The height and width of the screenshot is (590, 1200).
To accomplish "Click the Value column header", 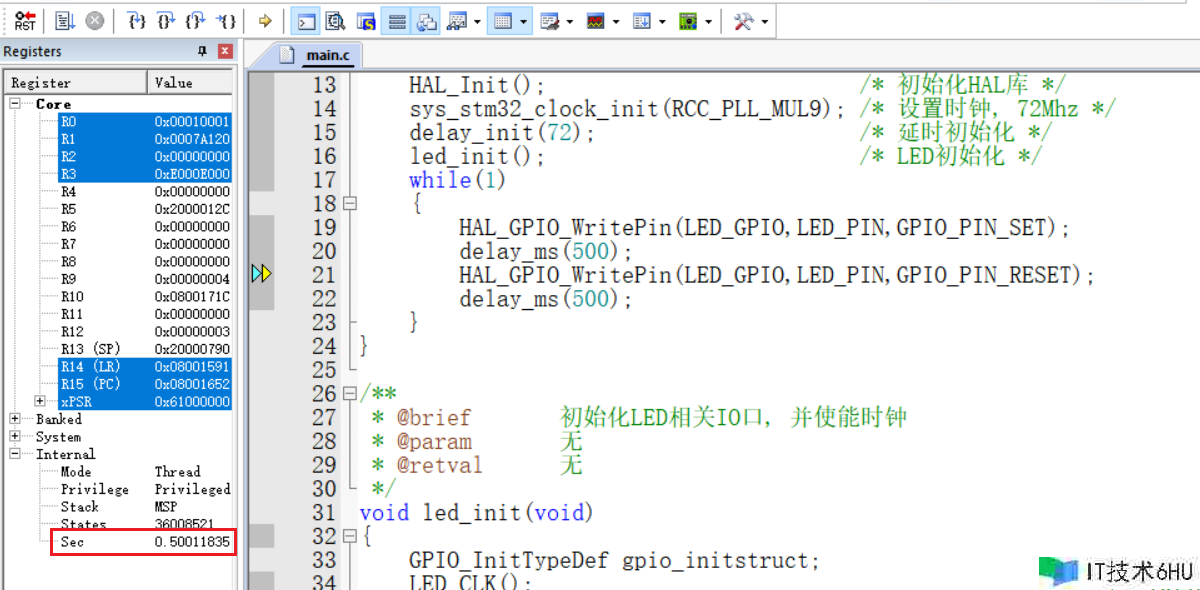I will pyautogui.click(x=190, y=82).
